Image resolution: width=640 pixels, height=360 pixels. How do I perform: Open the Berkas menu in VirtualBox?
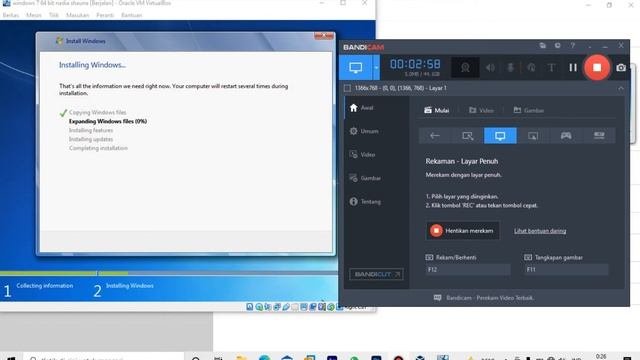point(11,15)
